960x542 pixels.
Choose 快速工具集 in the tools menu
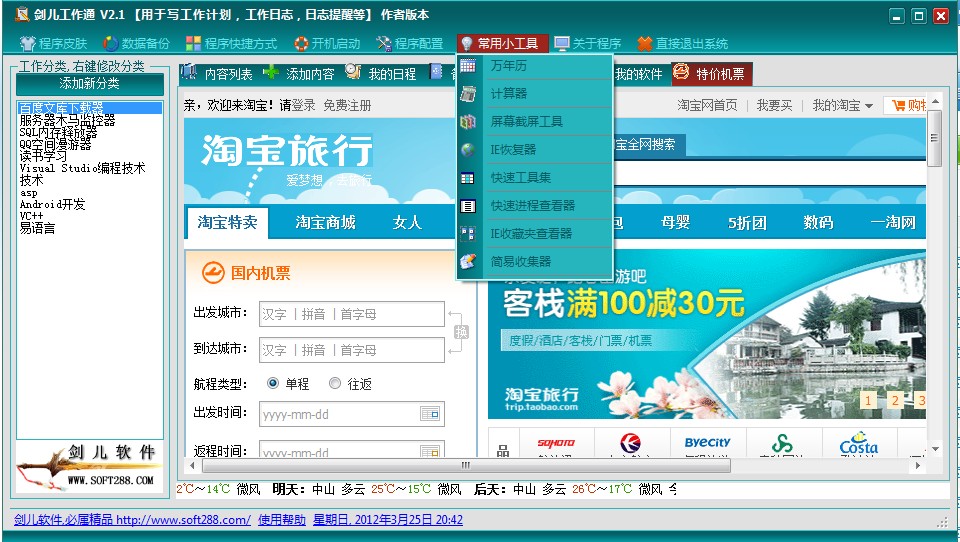[535, 178]
